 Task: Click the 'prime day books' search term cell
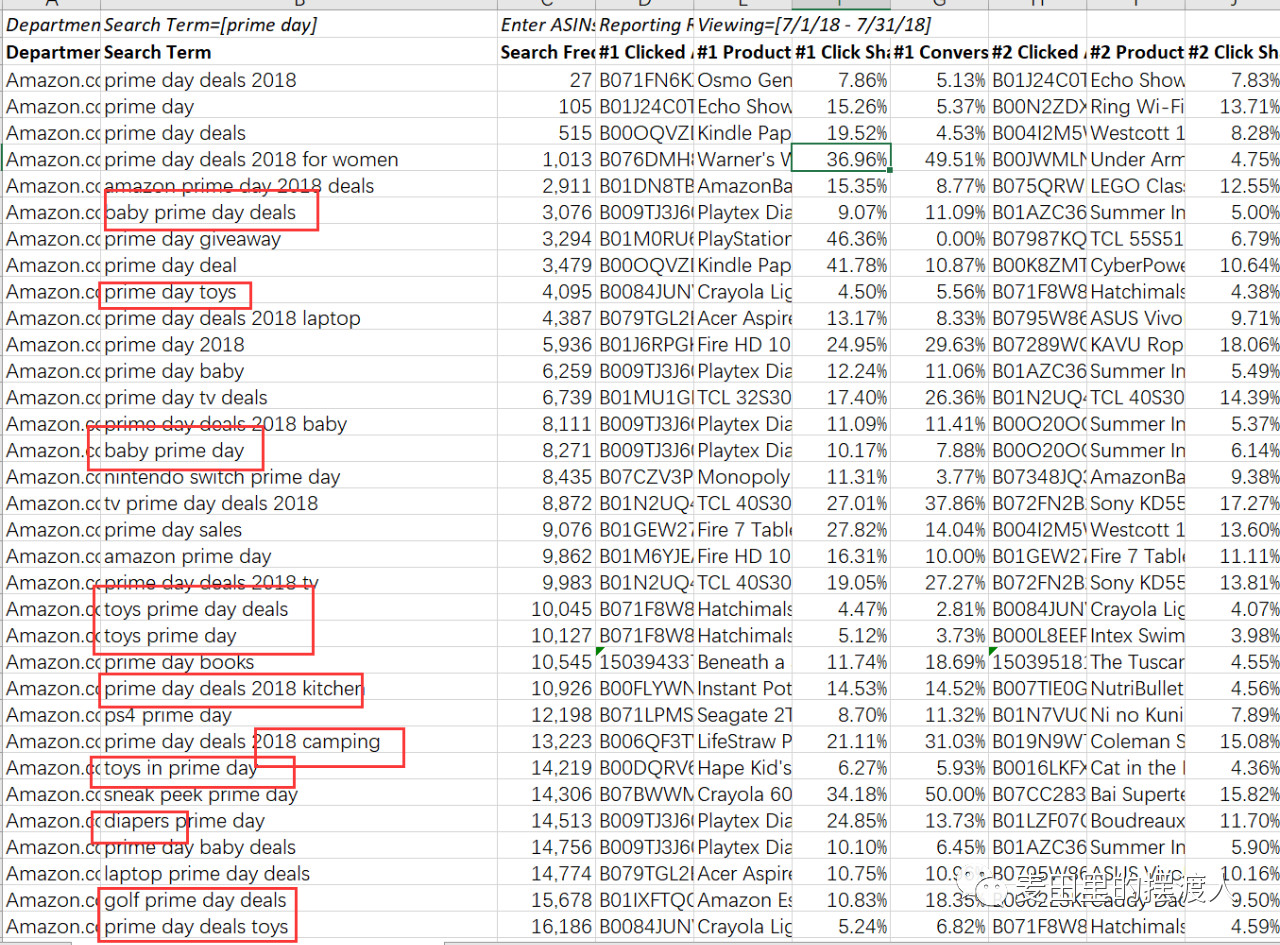point(179,662)
